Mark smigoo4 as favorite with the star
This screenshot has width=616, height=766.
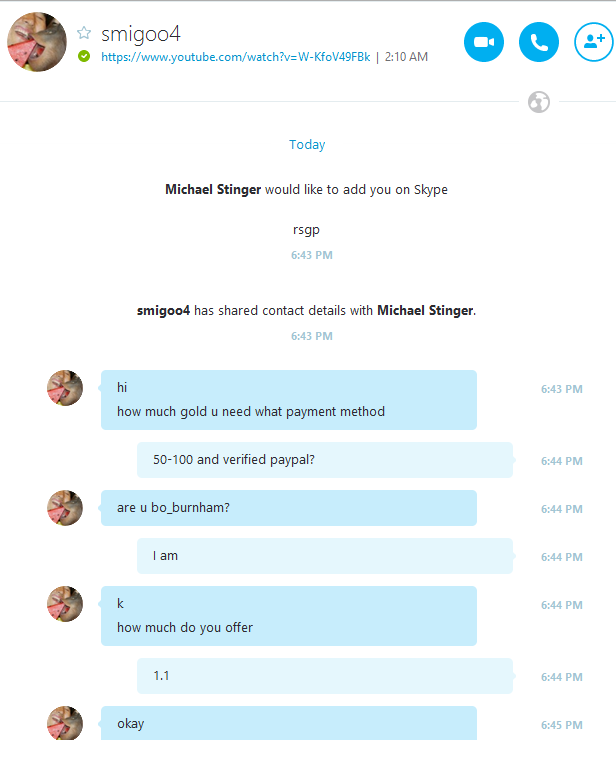coord(84,33)
